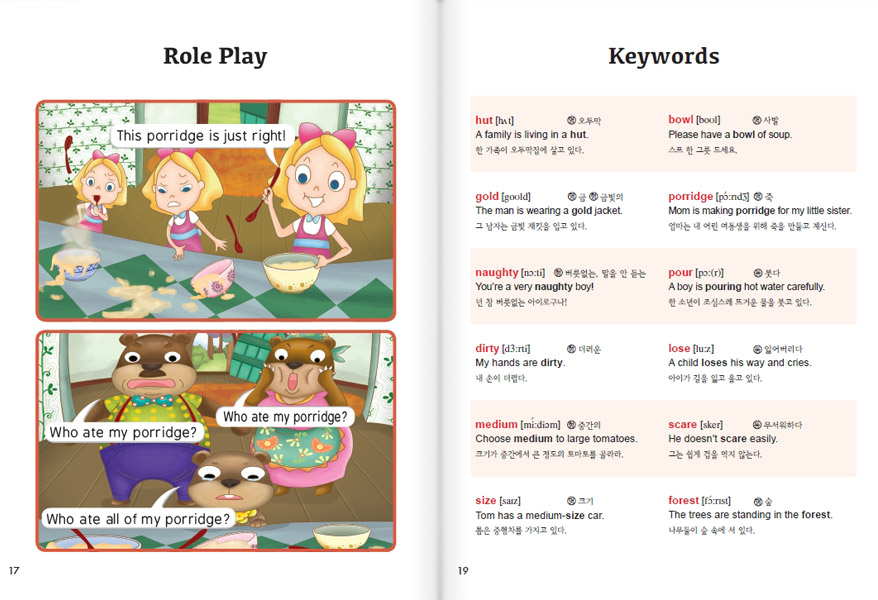Click sentence 'A boy is pouring hot water carefully.'
This screenshot has width=878, height=600.
(746, 287)
